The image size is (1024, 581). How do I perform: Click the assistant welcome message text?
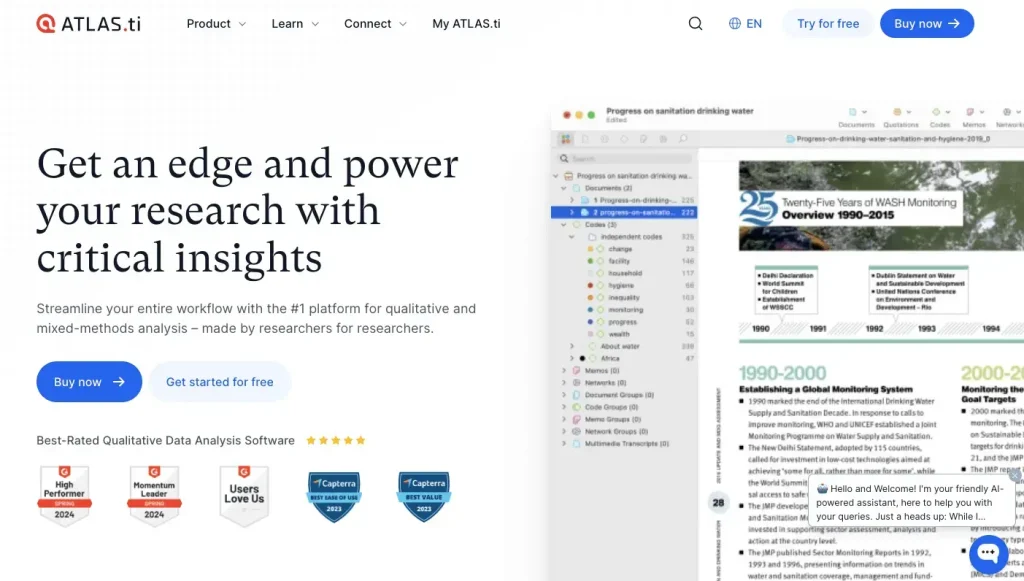pyautogui.click(x=910, y=503)
